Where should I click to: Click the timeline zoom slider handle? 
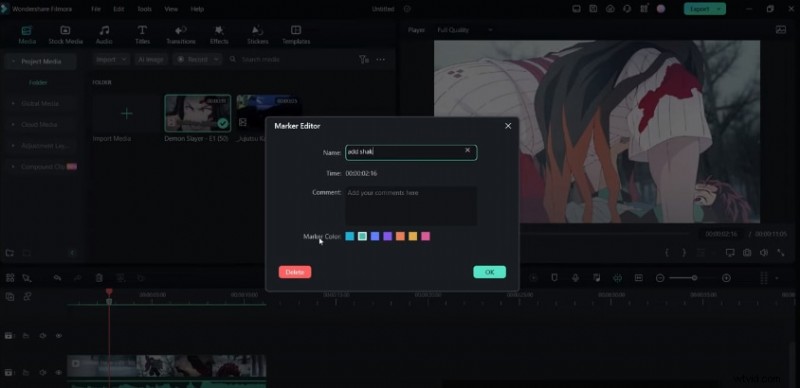(x=694, y=278)
